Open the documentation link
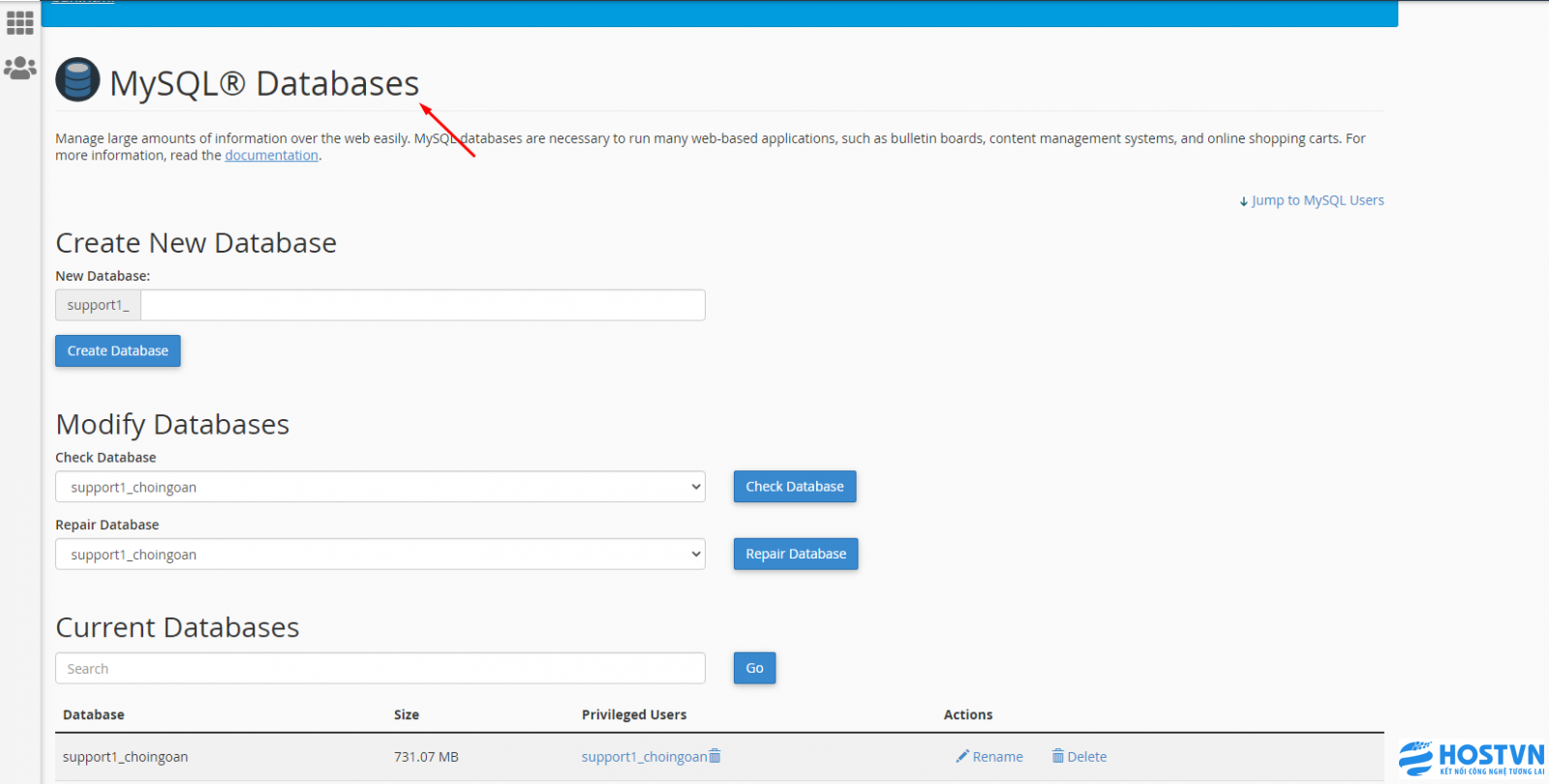 tap(271, 155)
